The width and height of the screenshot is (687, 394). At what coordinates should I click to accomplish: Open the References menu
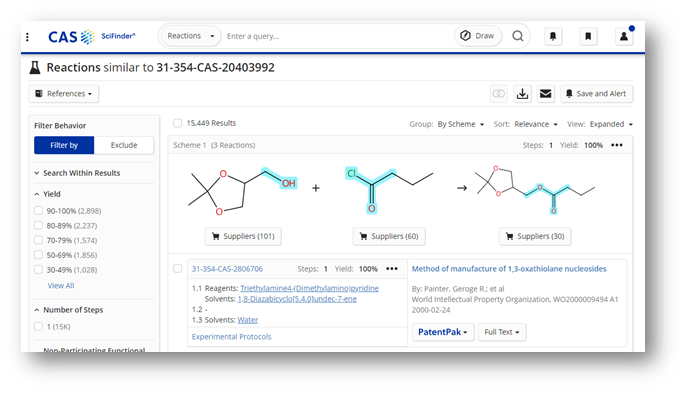pyautogui.click(x=64, y=94)
